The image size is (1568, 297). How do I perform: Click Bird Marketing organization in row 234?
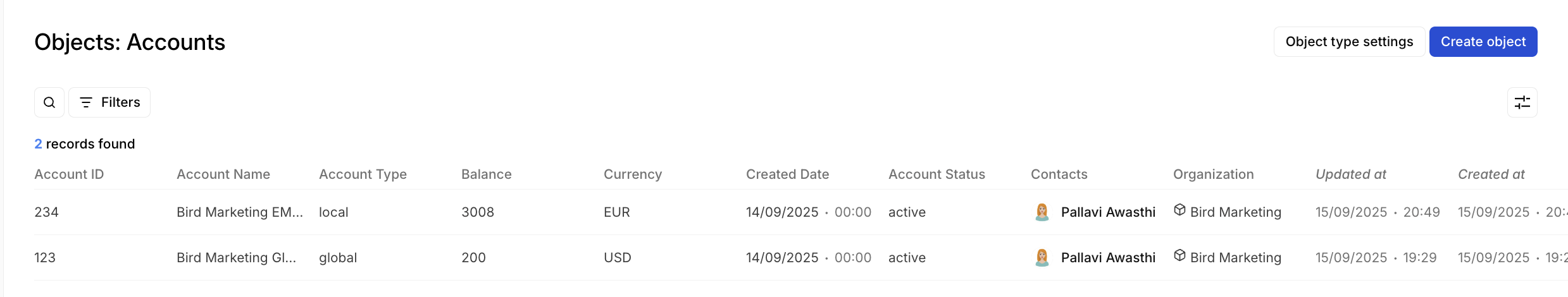click(x=1235, y=212)
